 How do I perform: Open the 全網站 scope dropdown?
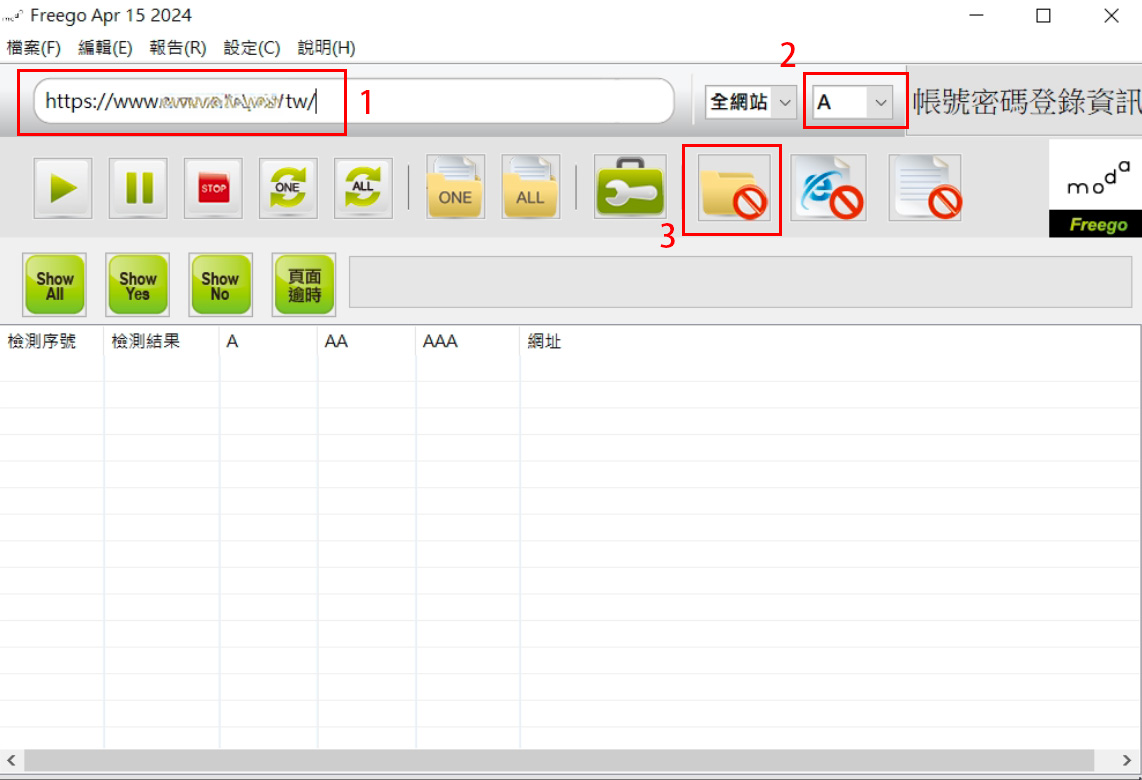click(x=750, y=102)
